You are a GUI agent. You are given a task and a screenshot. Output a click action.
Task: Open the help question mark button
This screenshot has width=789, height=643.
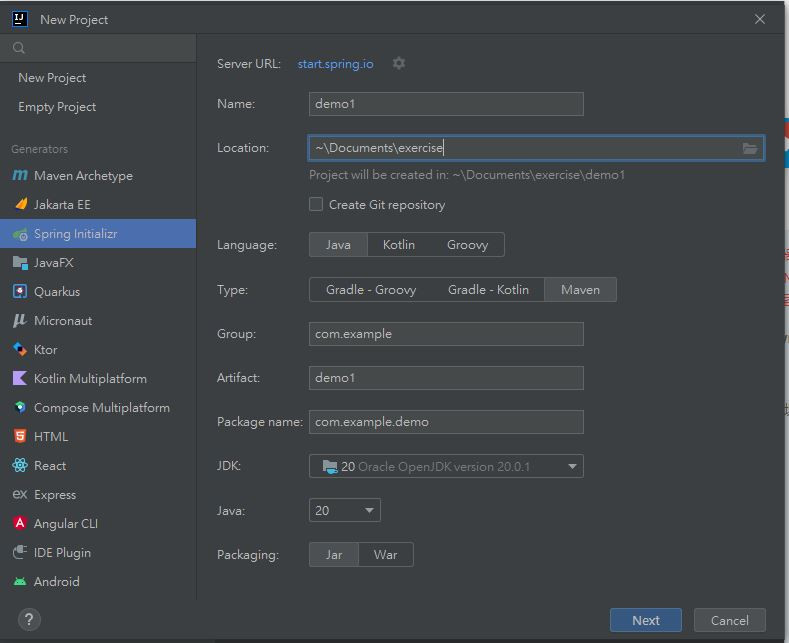(x=28, y=619)
